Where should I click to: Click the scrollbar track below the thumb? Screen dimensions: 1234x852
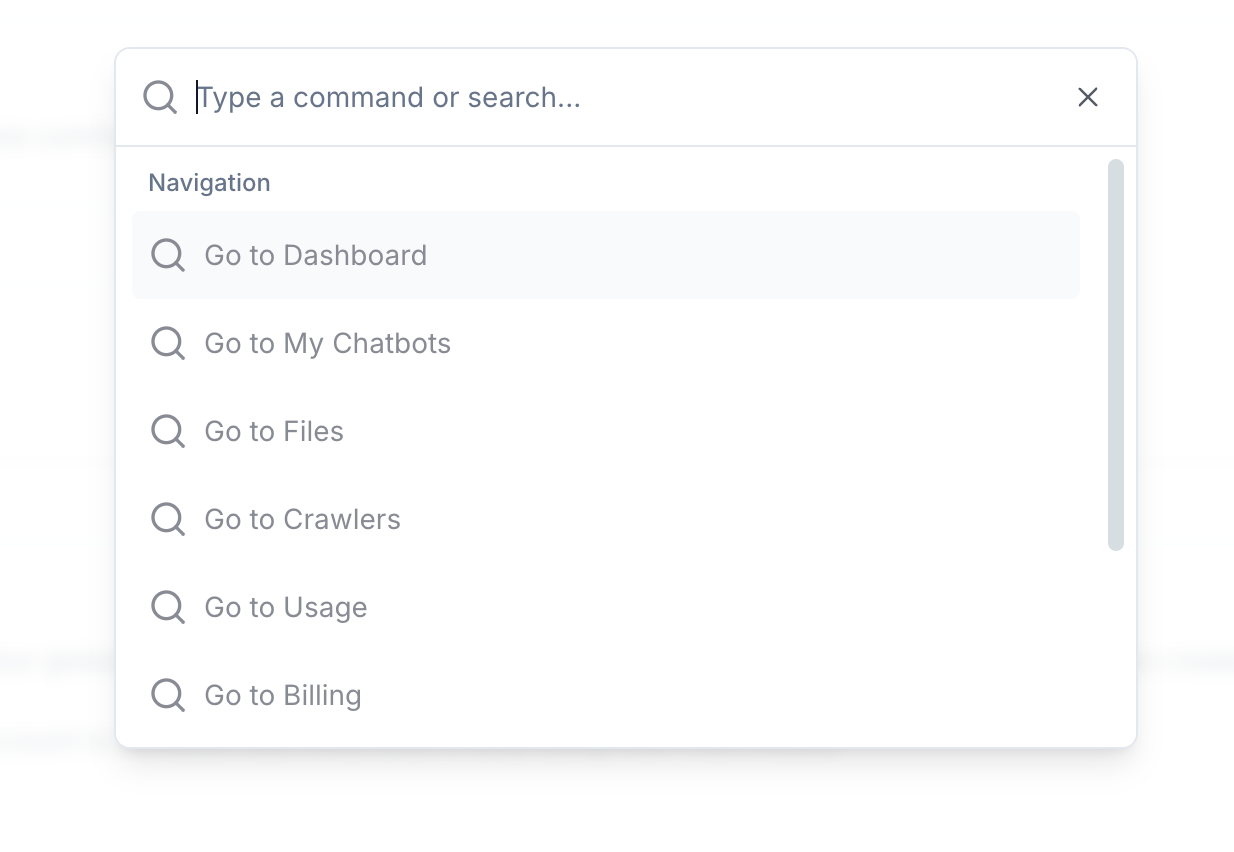click(x=1116, y=640)
